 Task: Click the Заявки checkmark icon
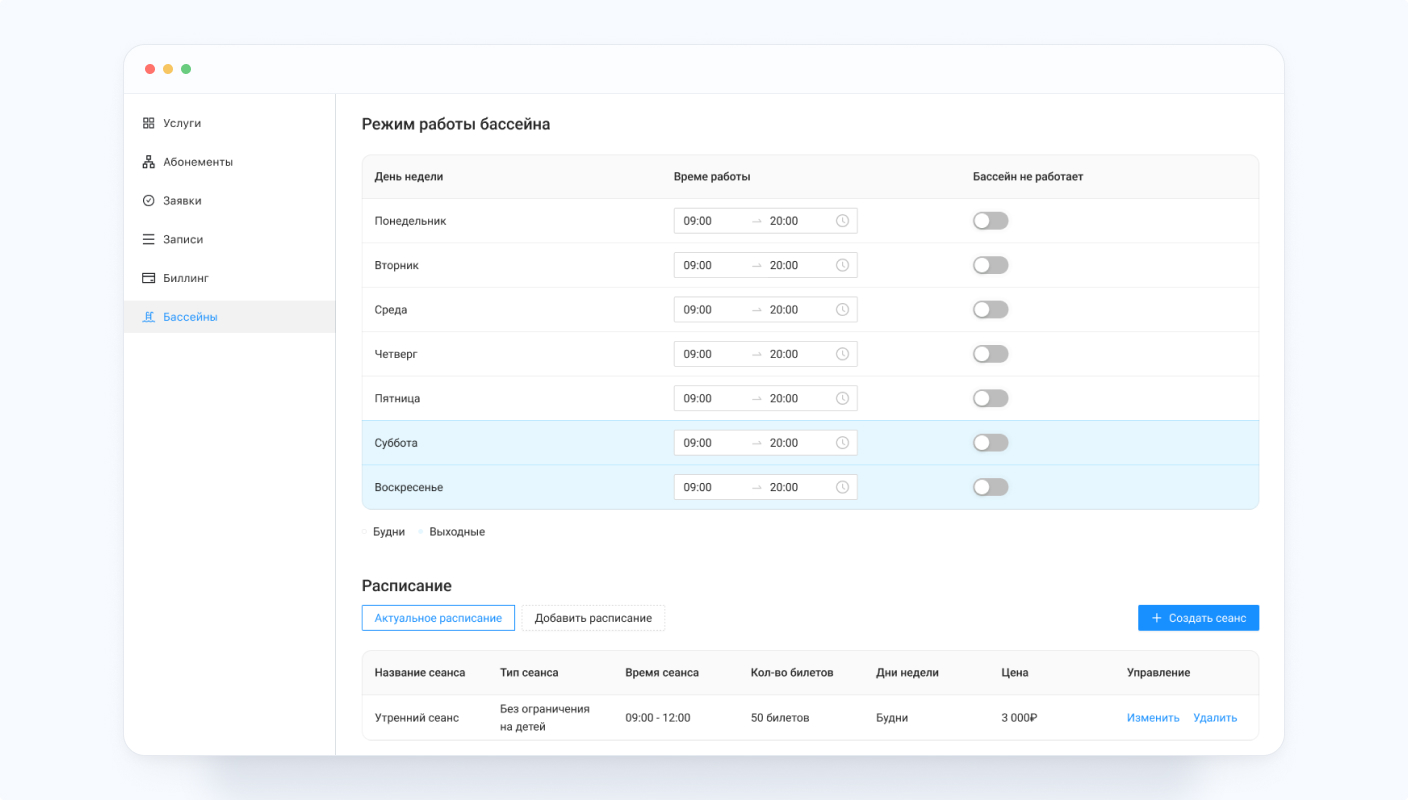[x=148, y=201]
